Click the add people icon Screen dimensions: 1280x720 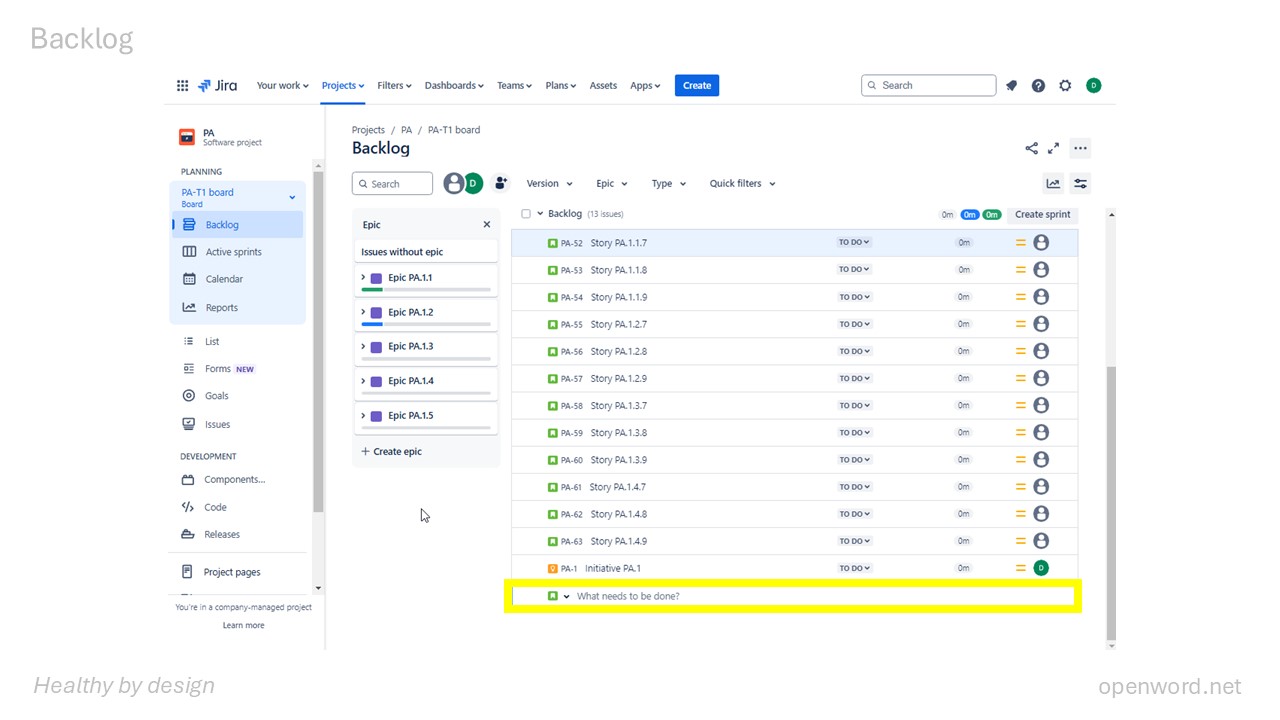[501, 183]
